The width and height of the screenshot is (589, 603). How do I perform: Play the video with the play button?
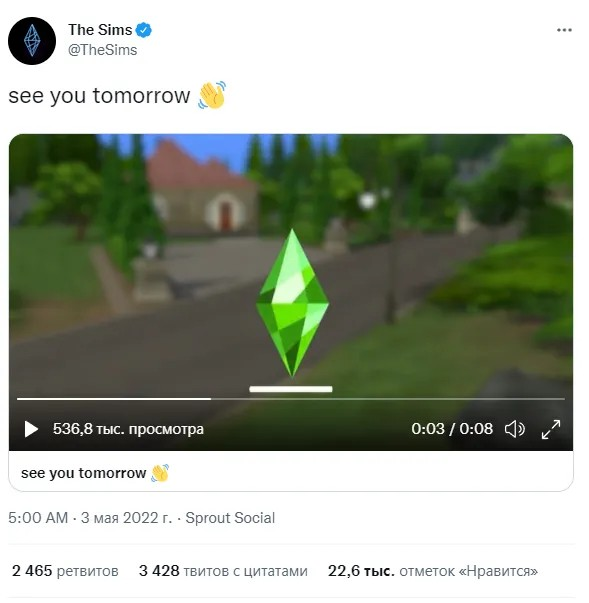[x=31, y=429]
